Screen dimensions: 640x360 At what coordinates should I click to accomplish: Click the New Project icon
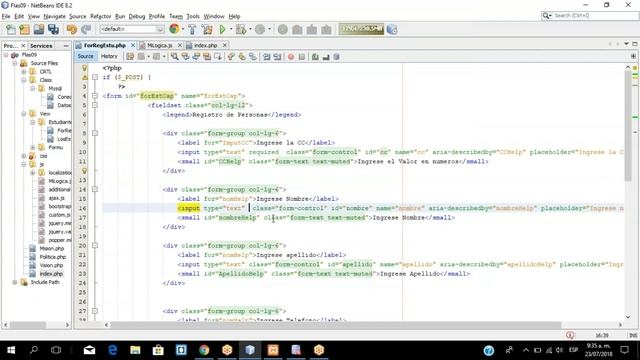[24, 29]
